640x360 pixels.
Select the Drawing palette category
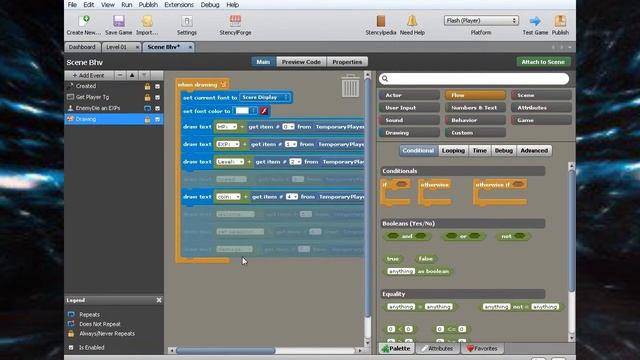pos(409,133)
